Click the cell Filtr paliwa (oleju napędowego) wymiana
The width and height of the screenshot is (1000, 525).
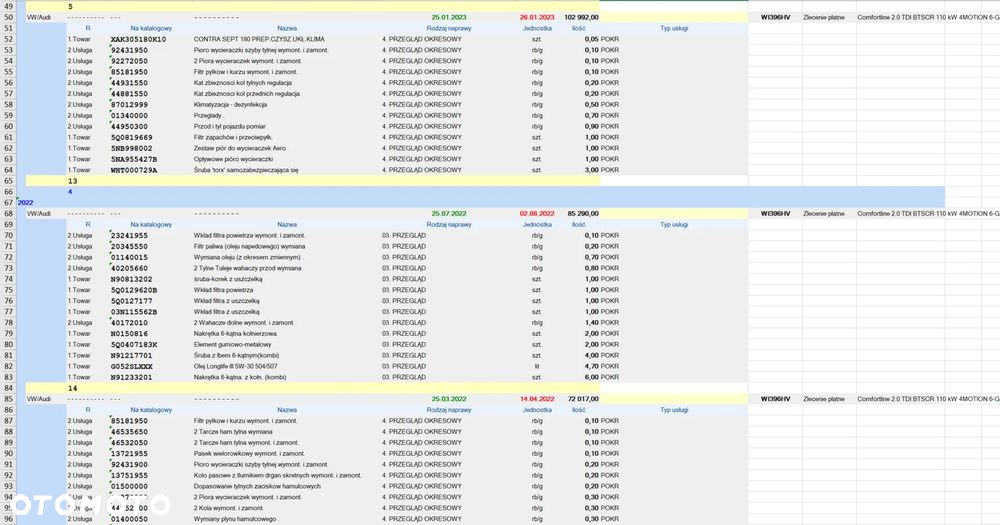[249, 246]
